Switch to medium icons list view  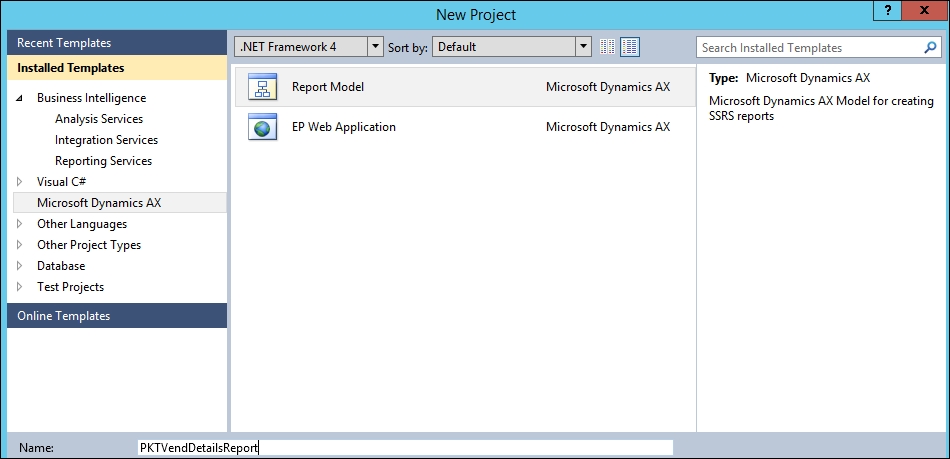click(630, 47)
